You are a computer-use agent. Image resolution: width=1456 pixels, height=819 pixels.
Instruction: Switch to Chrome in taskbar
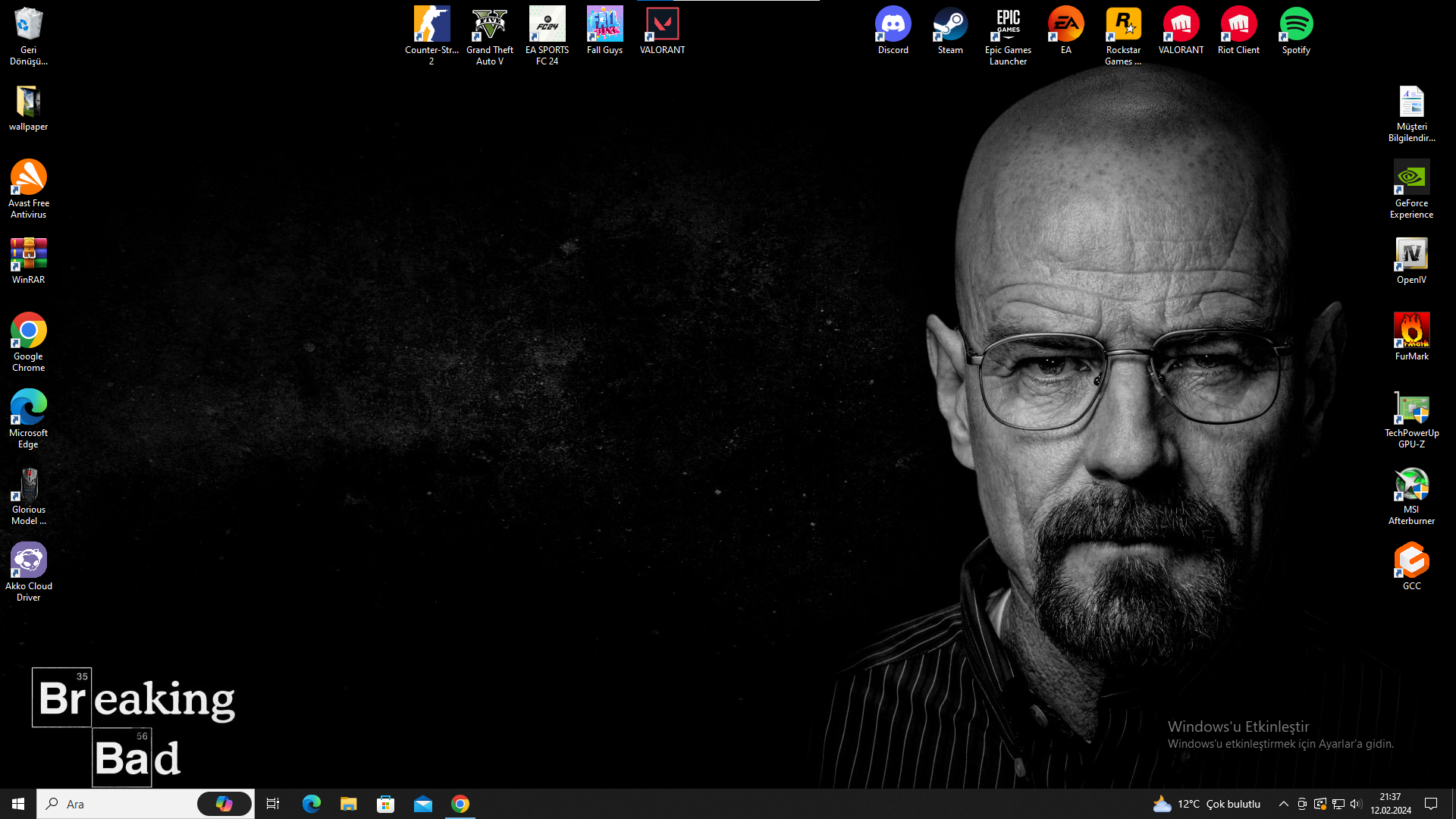pos(460,804)
